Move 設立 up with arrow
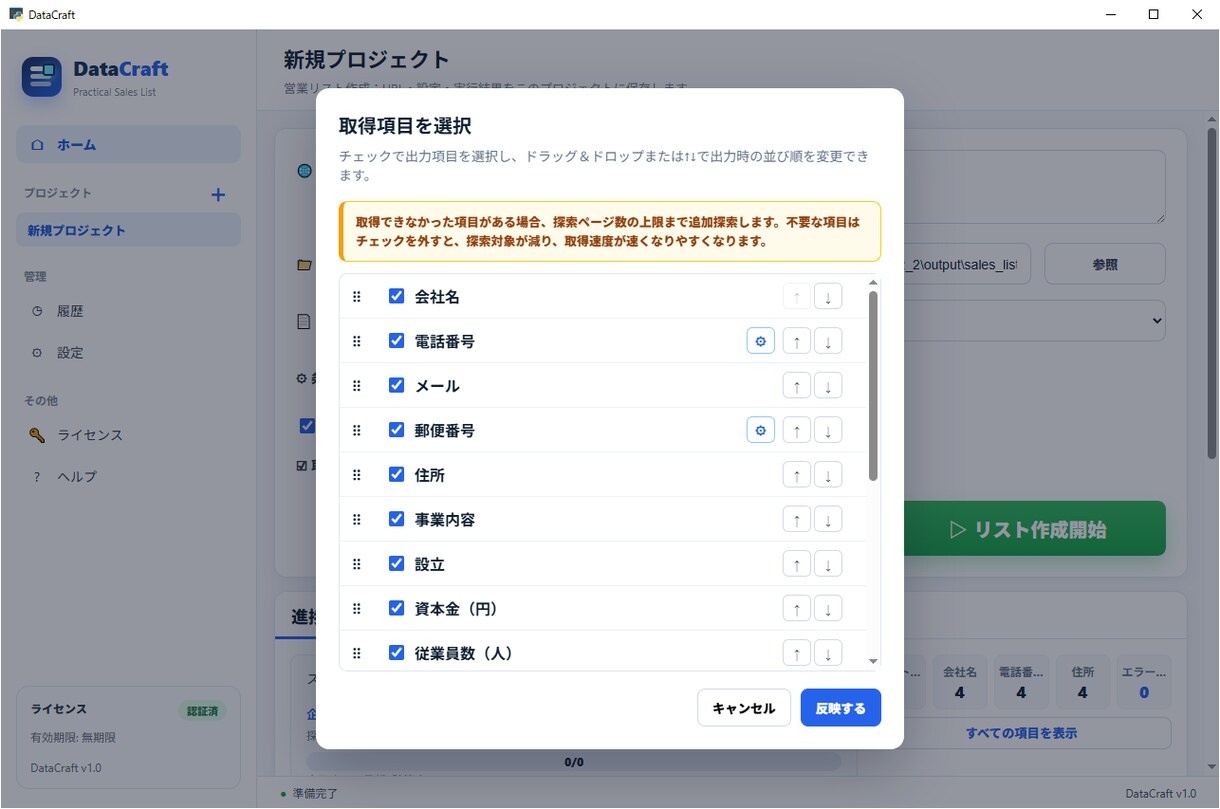 (796, 564)
